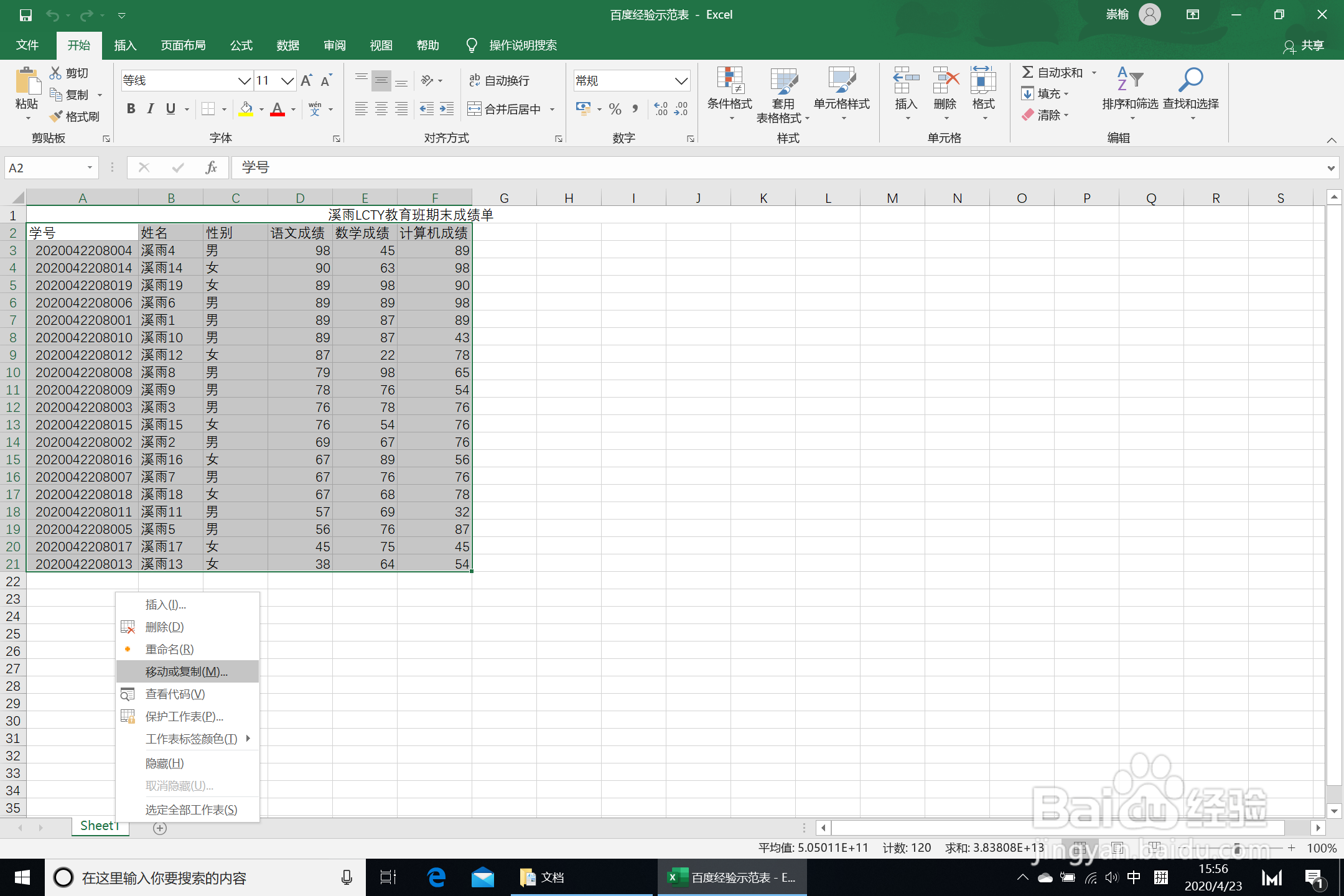Image resolution: width=1344 pixels, height=896 pixels.
Task: Click the Increase Decimal icon
Action: pos(661,110)
